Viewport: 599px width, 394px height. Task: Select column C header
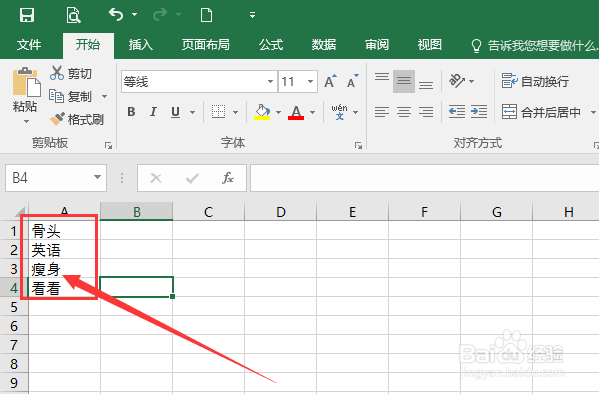click(208, 212)
